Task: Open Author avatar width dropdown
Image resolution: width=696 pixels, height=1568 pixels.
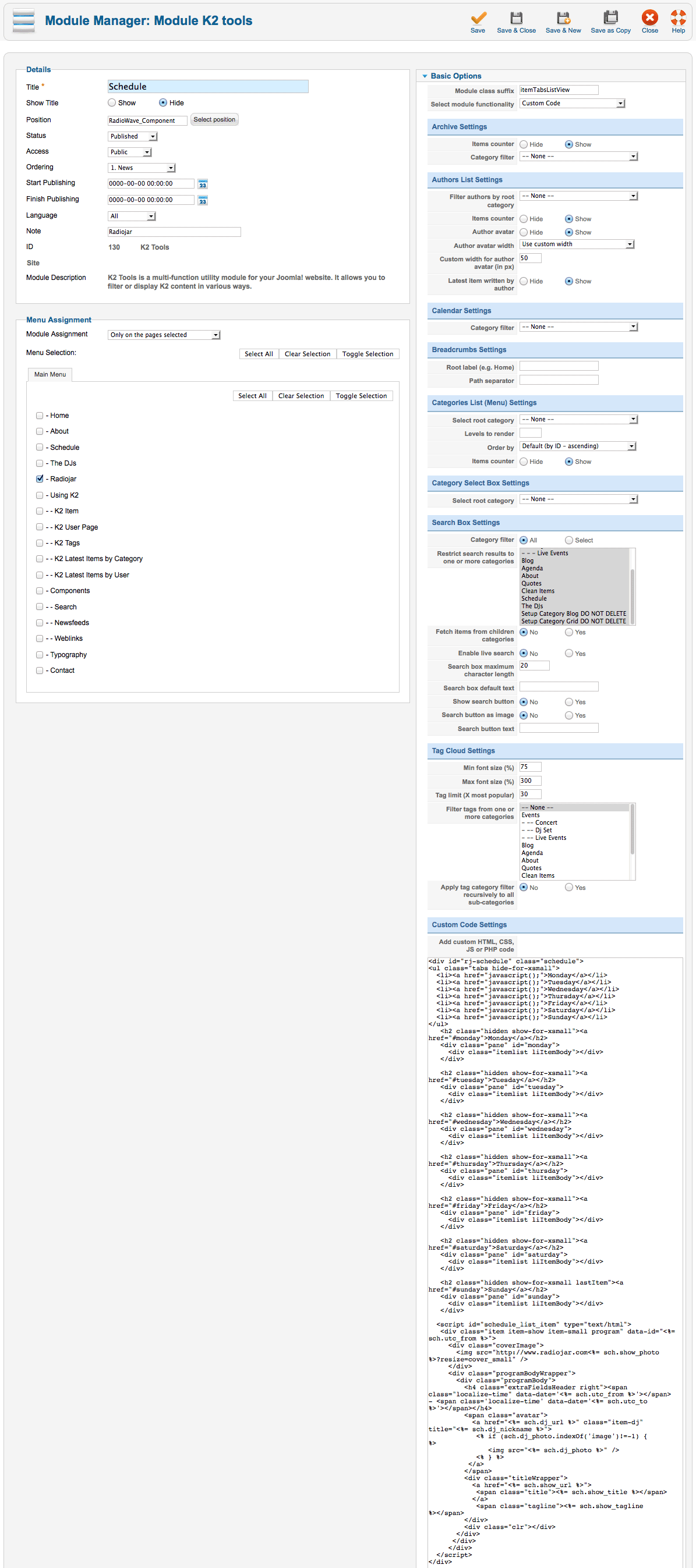Action: 577,244
